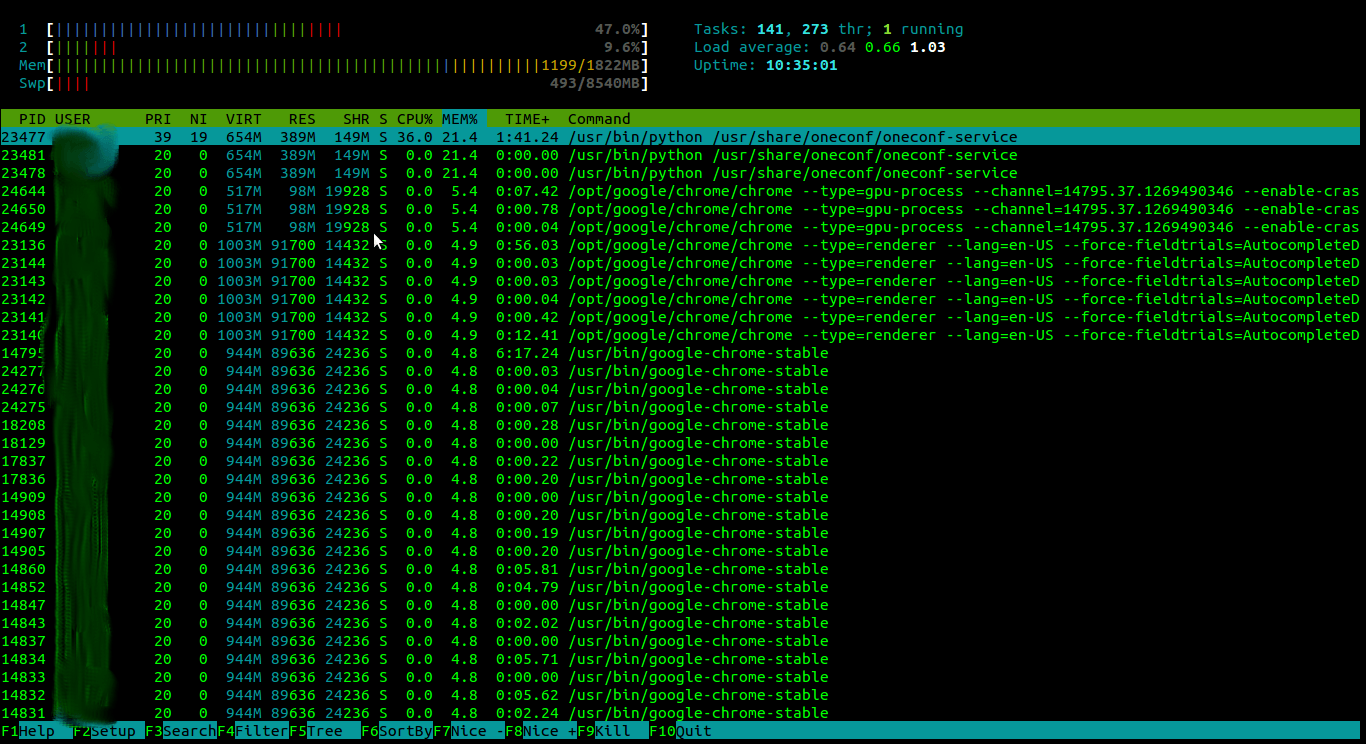The image size is (1366, 744).
Task: Sort by the RES column header
Action: 302,119
